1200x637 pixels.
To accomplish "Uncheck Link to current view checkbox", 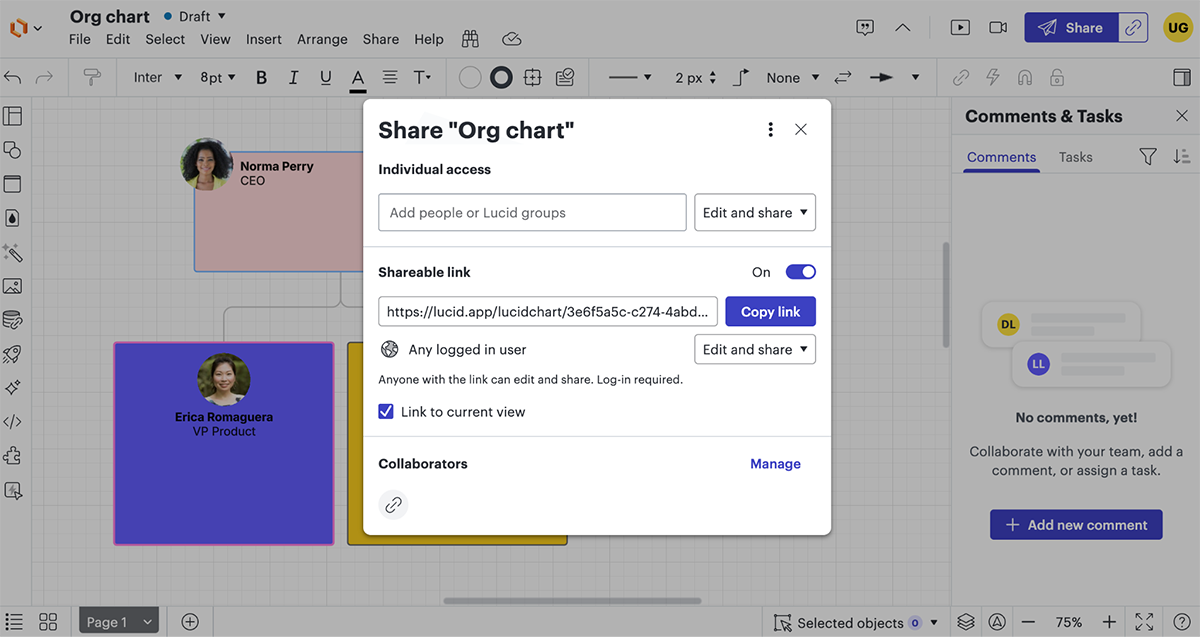I will pyautogui.click(x=386, y=412).
